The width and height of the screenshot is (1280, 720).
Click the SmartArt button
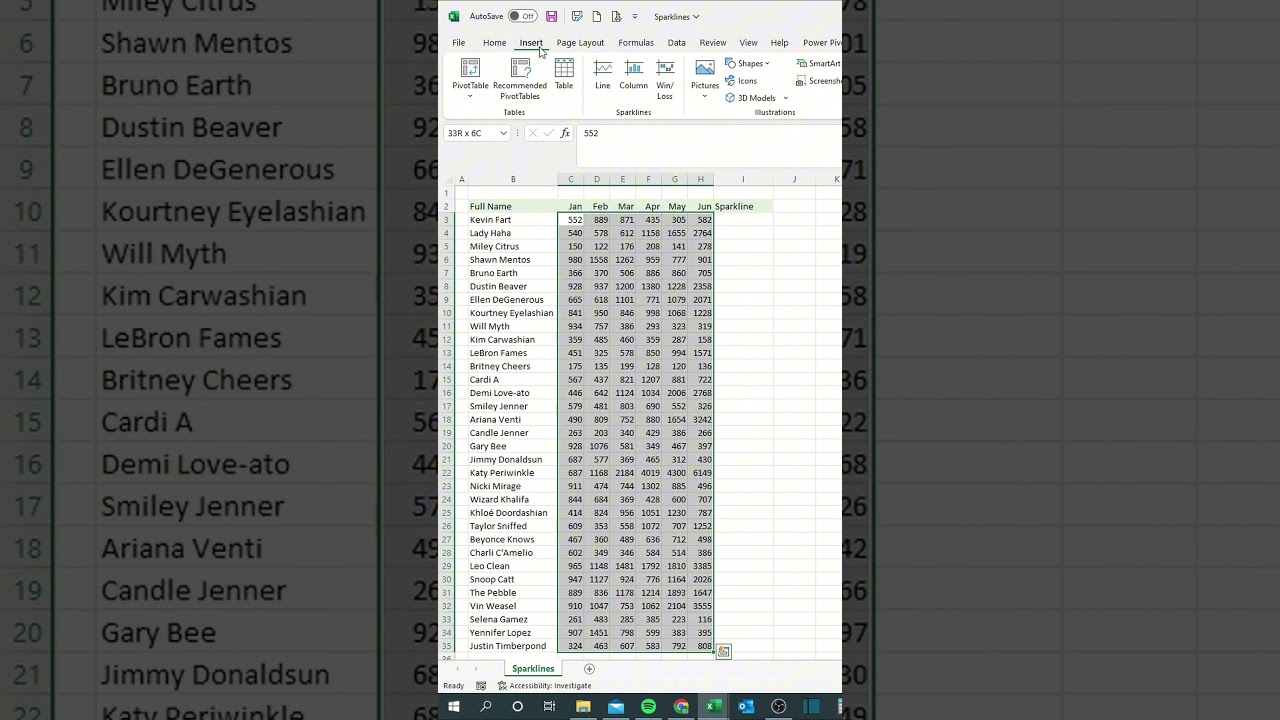pyautogui.click(x=819, y=63)
